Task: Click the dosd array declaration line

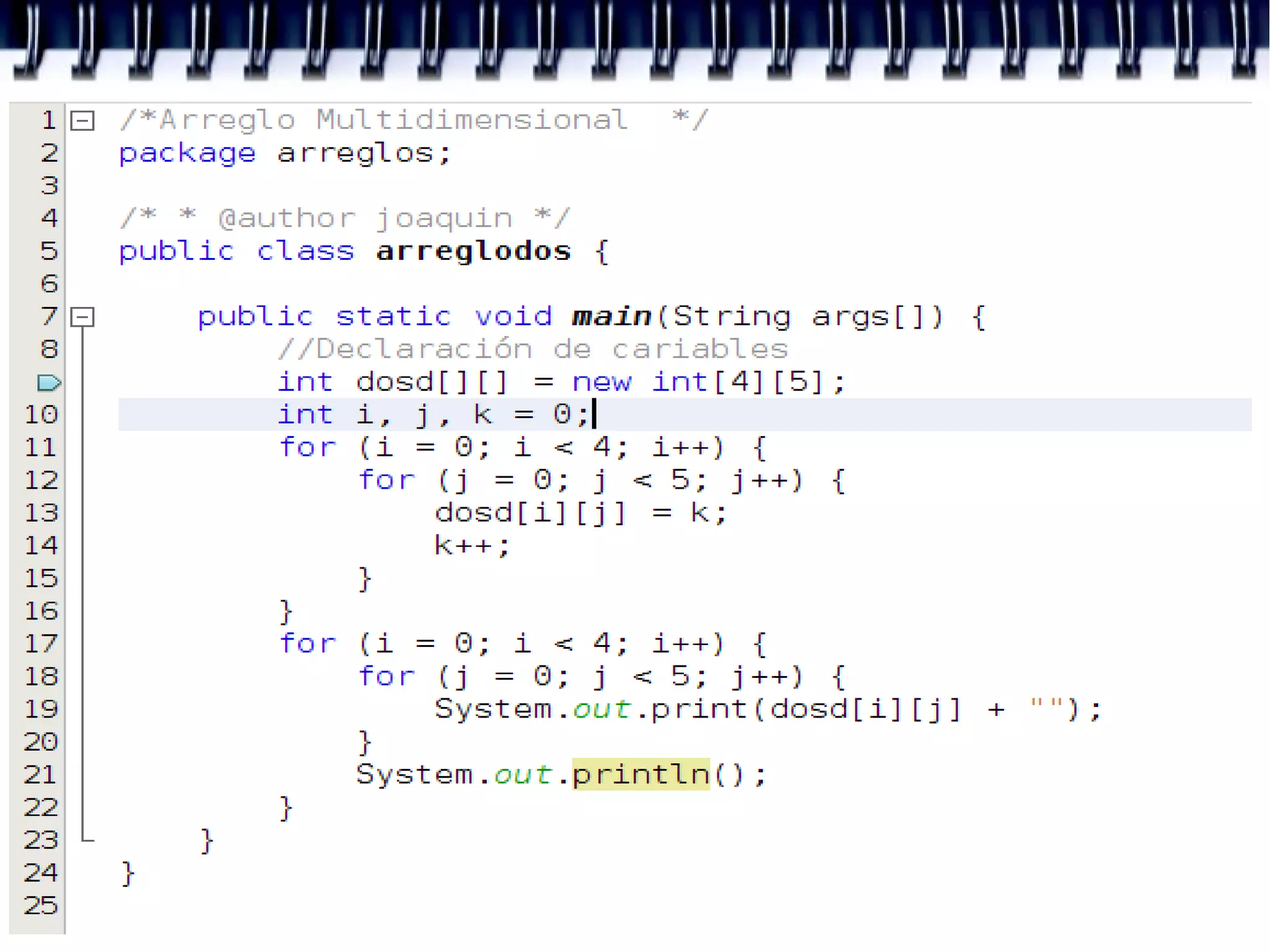Action: pos(561,382)
